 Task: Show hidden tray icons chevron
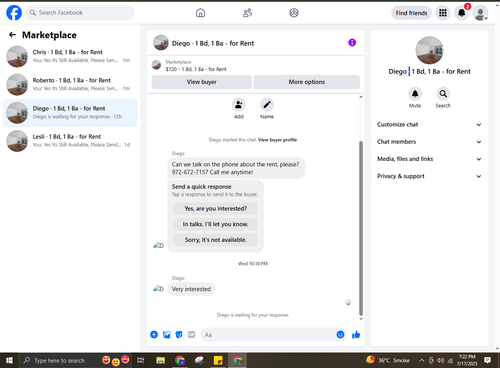(421, 360)
